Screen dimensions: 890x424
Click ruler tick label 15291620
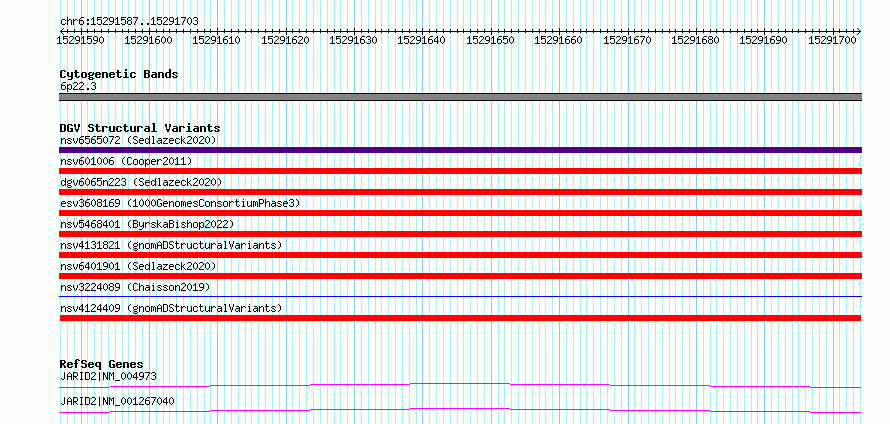click(x=285, y=40)
